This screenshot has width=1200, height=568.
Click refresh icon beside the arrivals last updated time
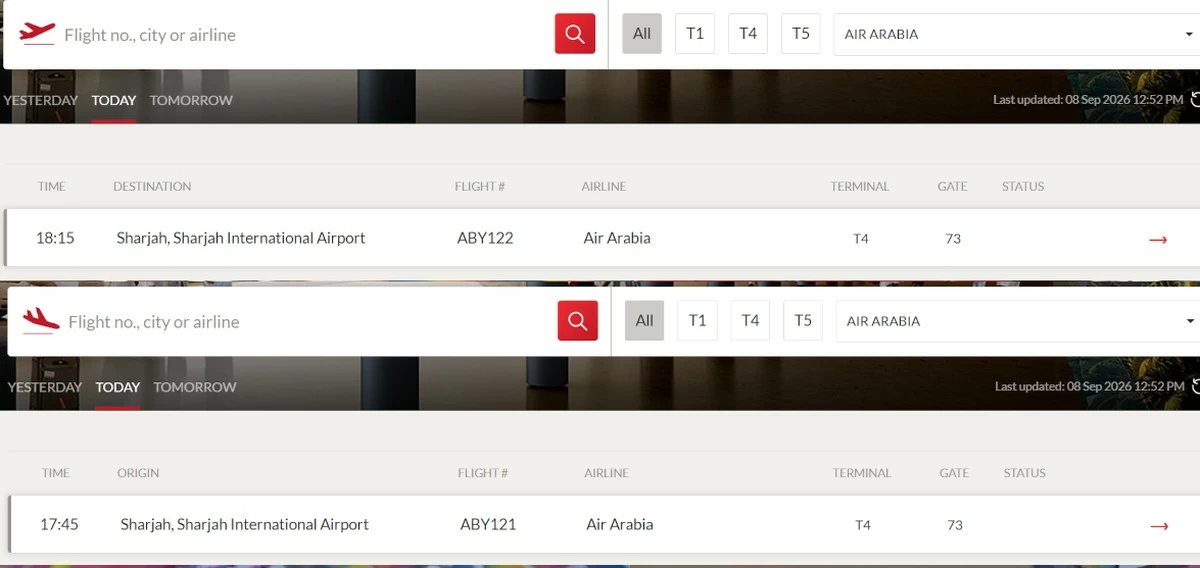point(1196,386)
